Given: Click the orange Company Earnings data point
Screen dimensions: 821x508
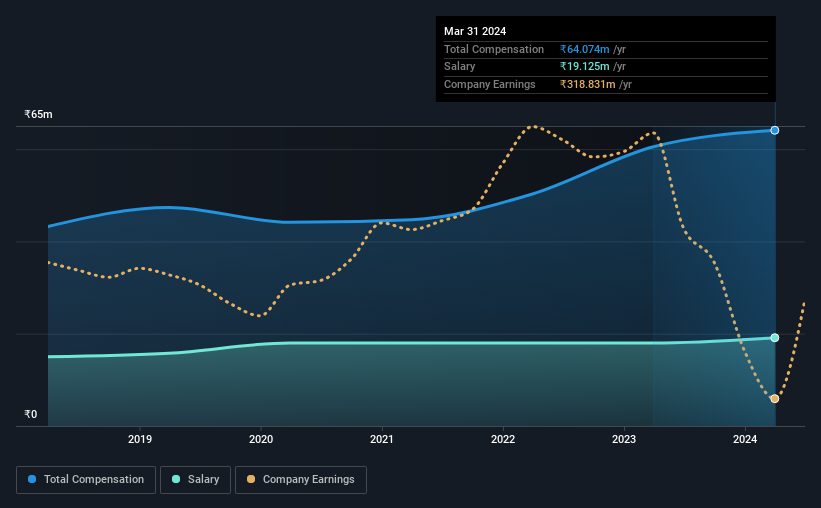Looking at the screenshot, I should tap(774, 399).
